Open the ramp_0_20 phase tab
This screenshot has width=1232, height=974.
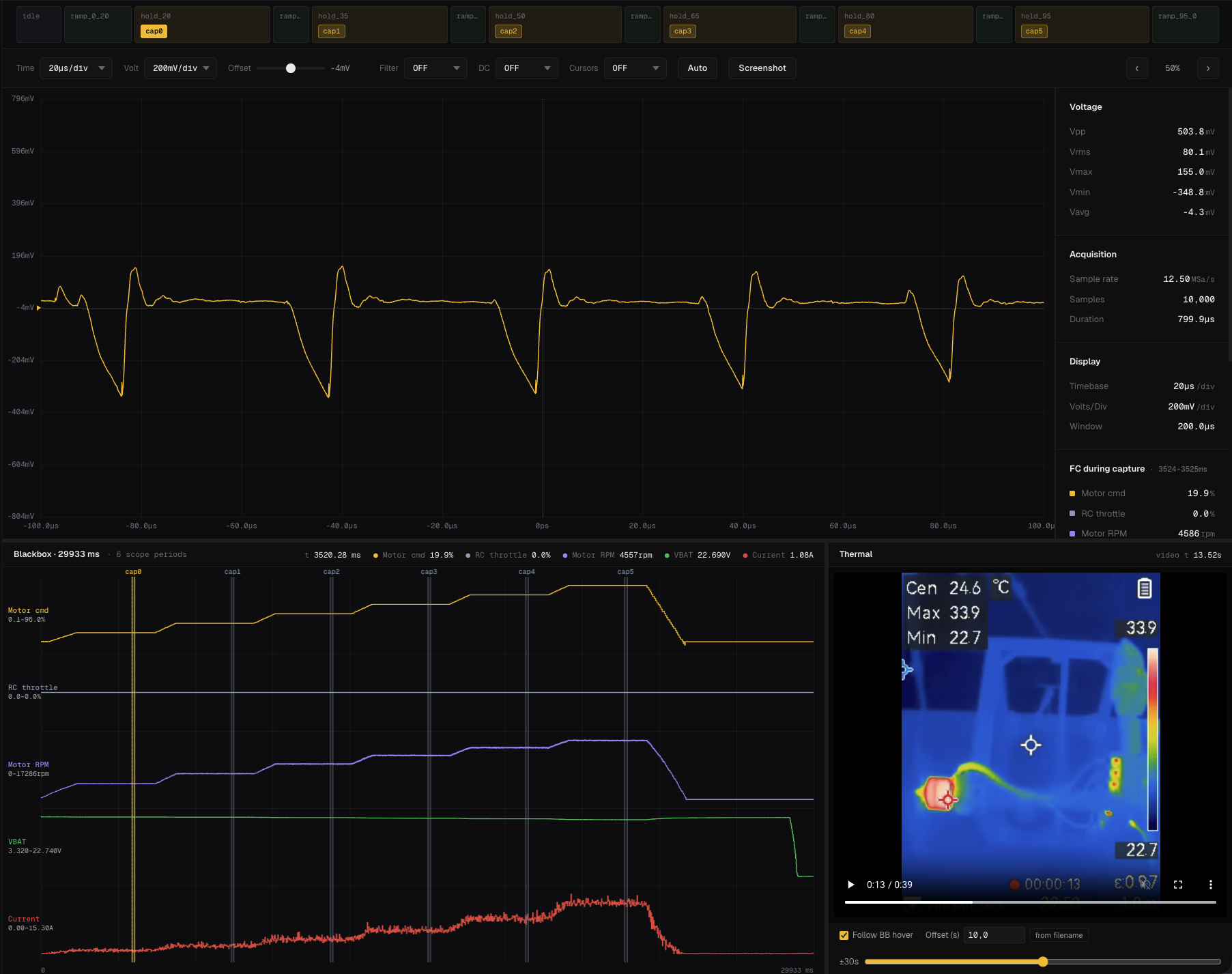(98, 25)
